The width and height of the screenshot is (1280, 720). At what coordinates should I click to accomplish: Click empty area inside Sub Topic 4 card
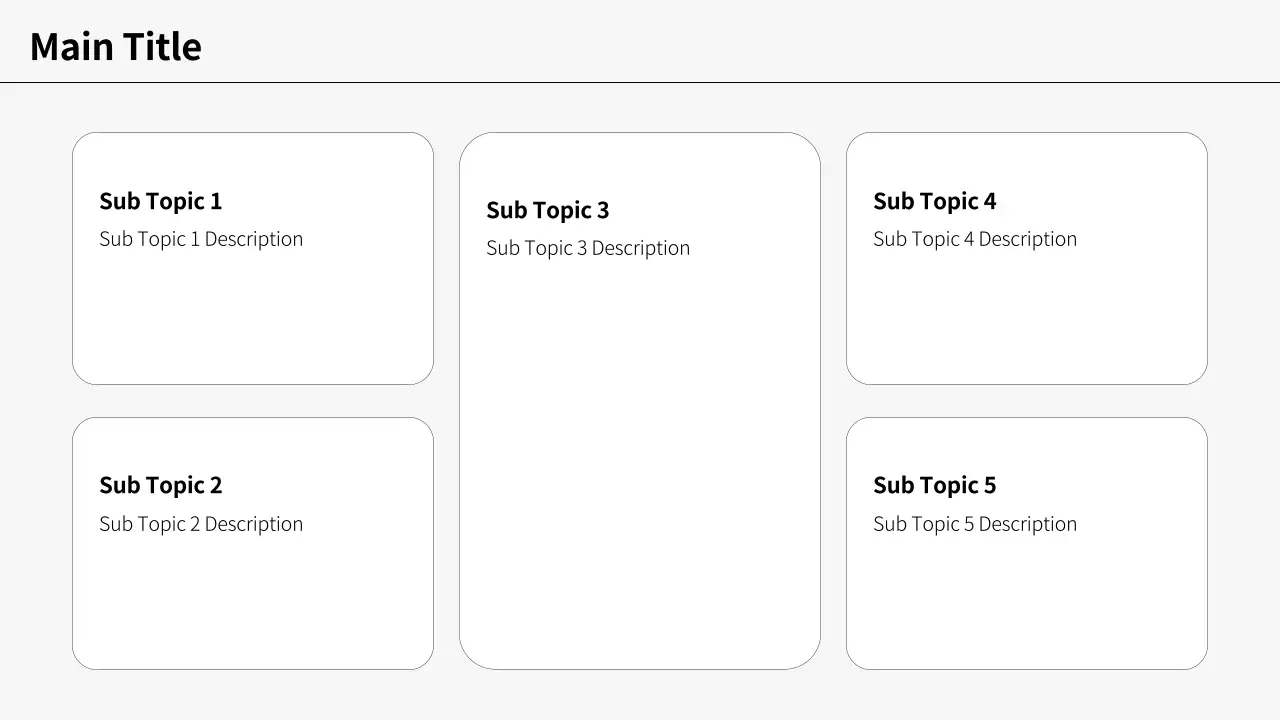coord(1026,320)
